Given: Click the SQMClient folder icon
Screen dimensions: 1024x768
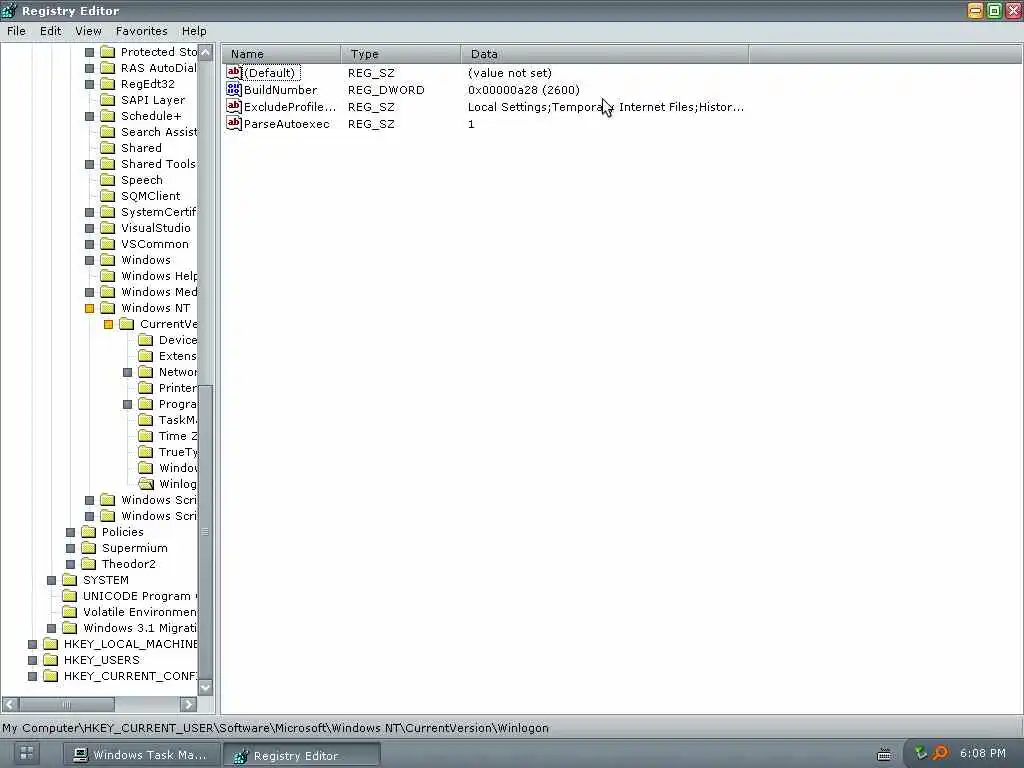Looking at the screenshot, I should 108,196.
